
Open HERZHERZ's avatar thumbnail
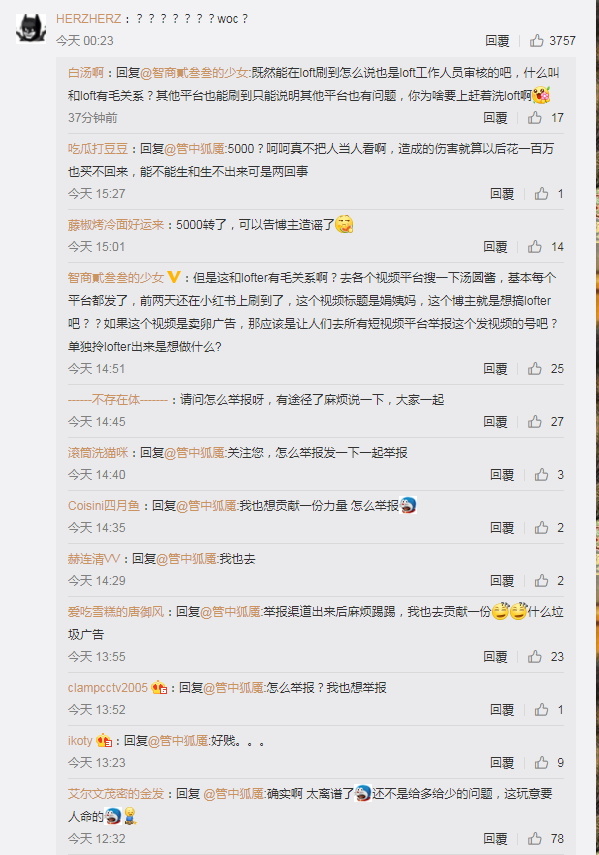31,28
